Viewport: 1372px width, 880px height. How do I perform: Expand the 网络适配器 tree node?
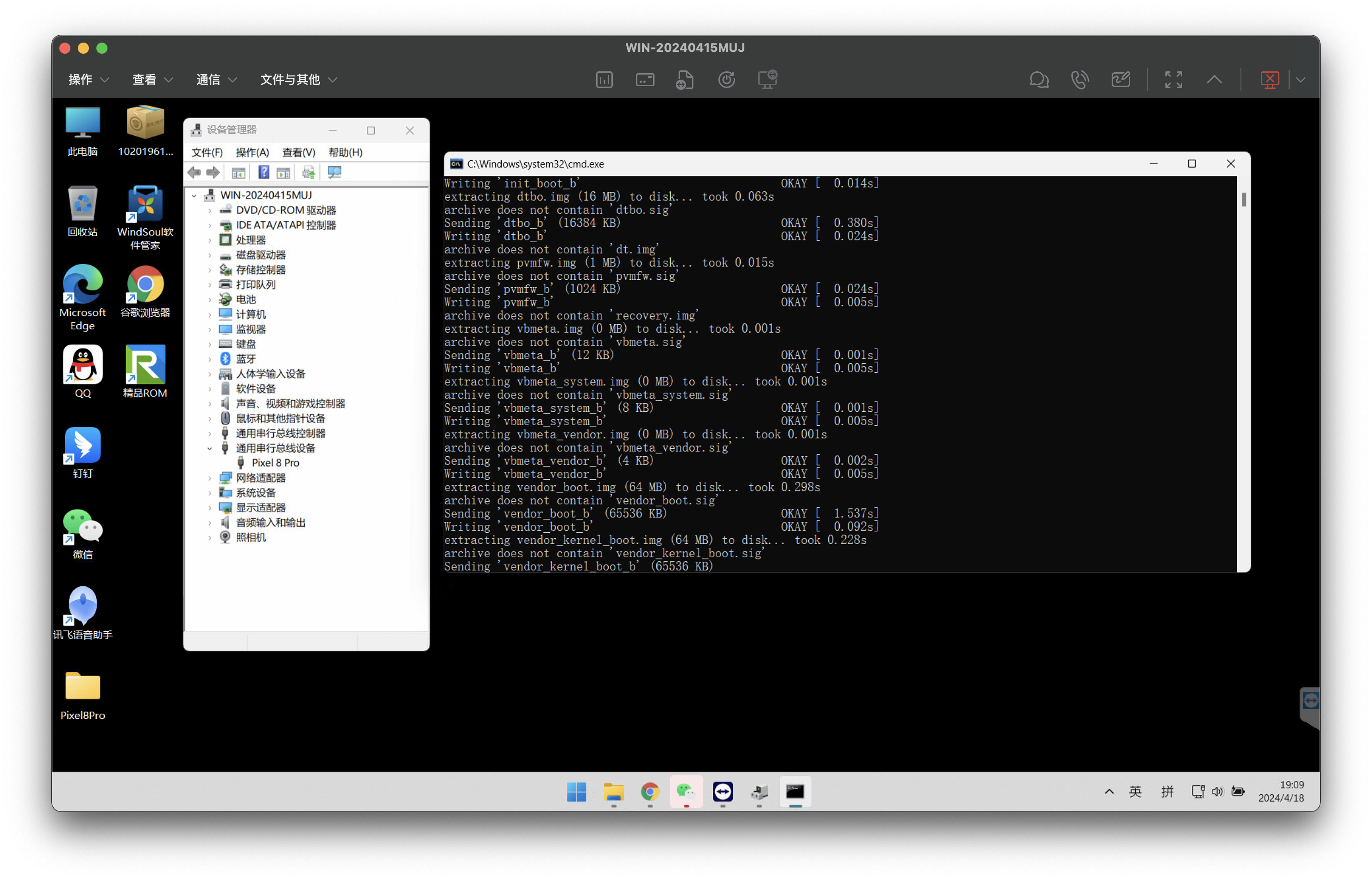click(x=210, y=478)
